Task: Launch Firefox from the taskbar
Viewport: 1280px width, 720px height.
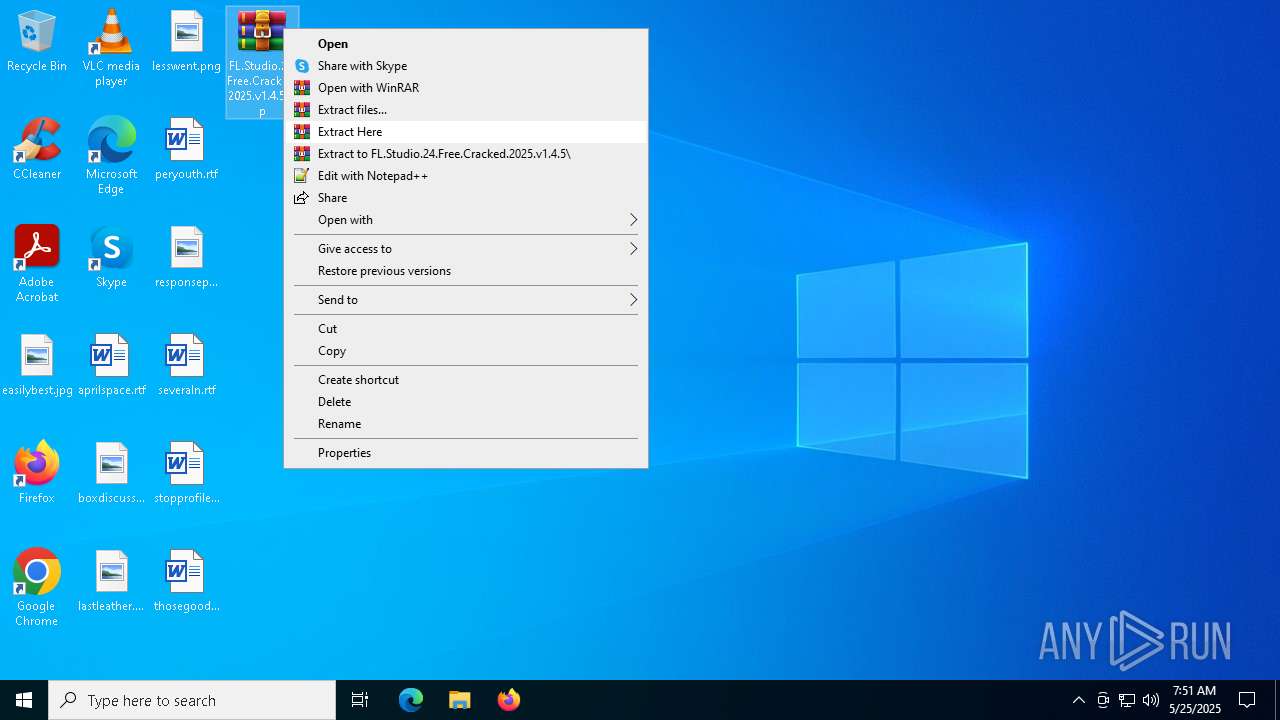Action: point(508,700)
